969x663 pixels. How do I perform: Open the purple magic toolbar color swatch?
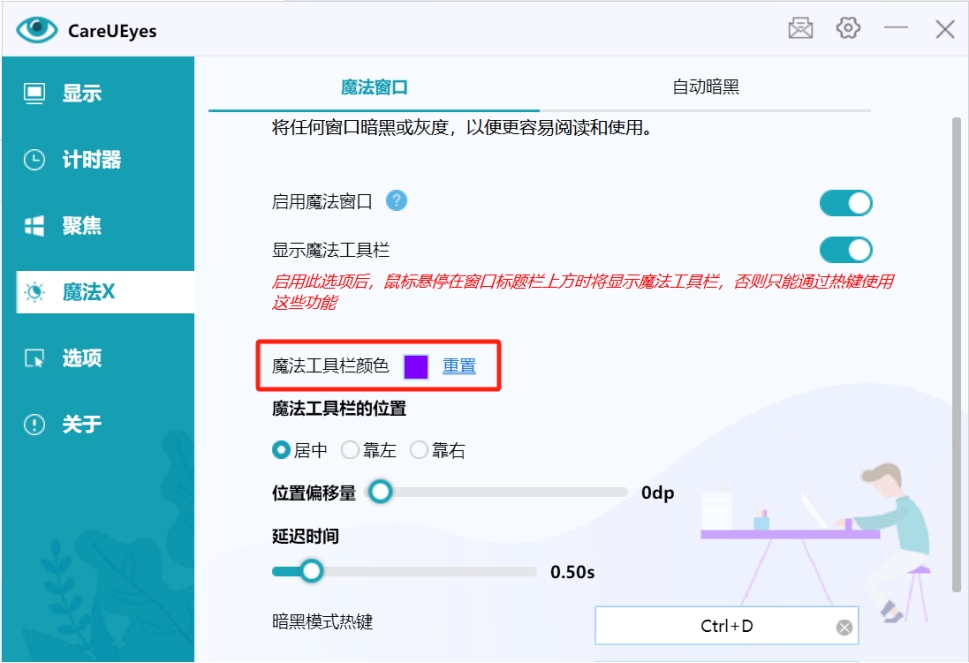coord(414,368)
